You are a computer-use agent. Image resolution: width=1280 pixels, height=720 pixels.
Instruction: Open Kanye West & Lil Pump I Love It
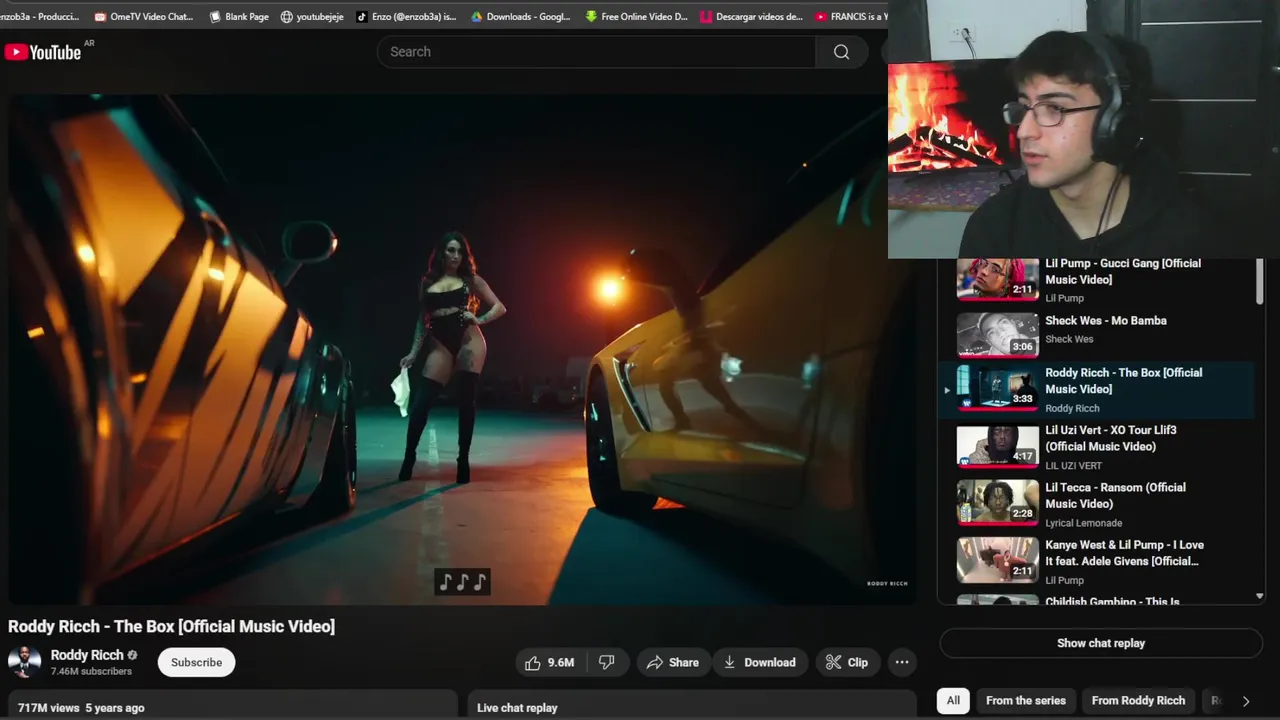(x=1125, y=553)
